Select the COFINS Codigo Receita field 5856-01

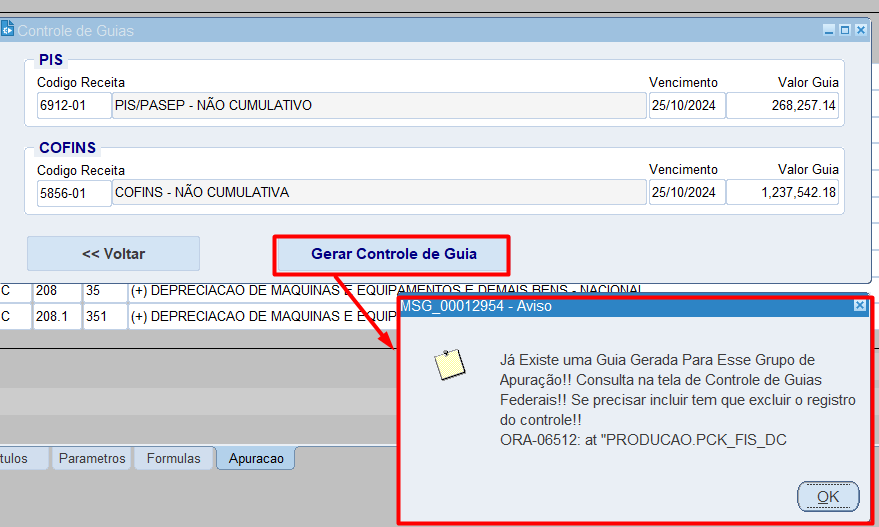(73, 193)
